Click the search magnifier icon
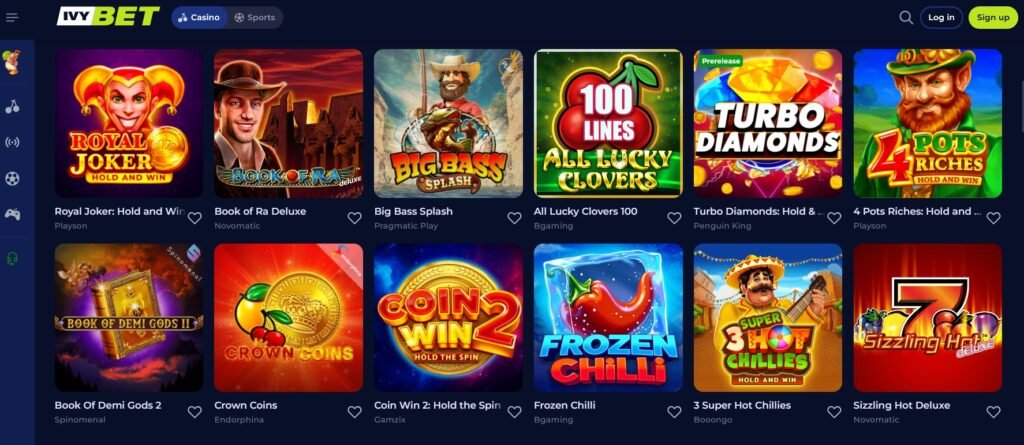The height and width of the screenshot is (445, 1024). click(906, 18)
